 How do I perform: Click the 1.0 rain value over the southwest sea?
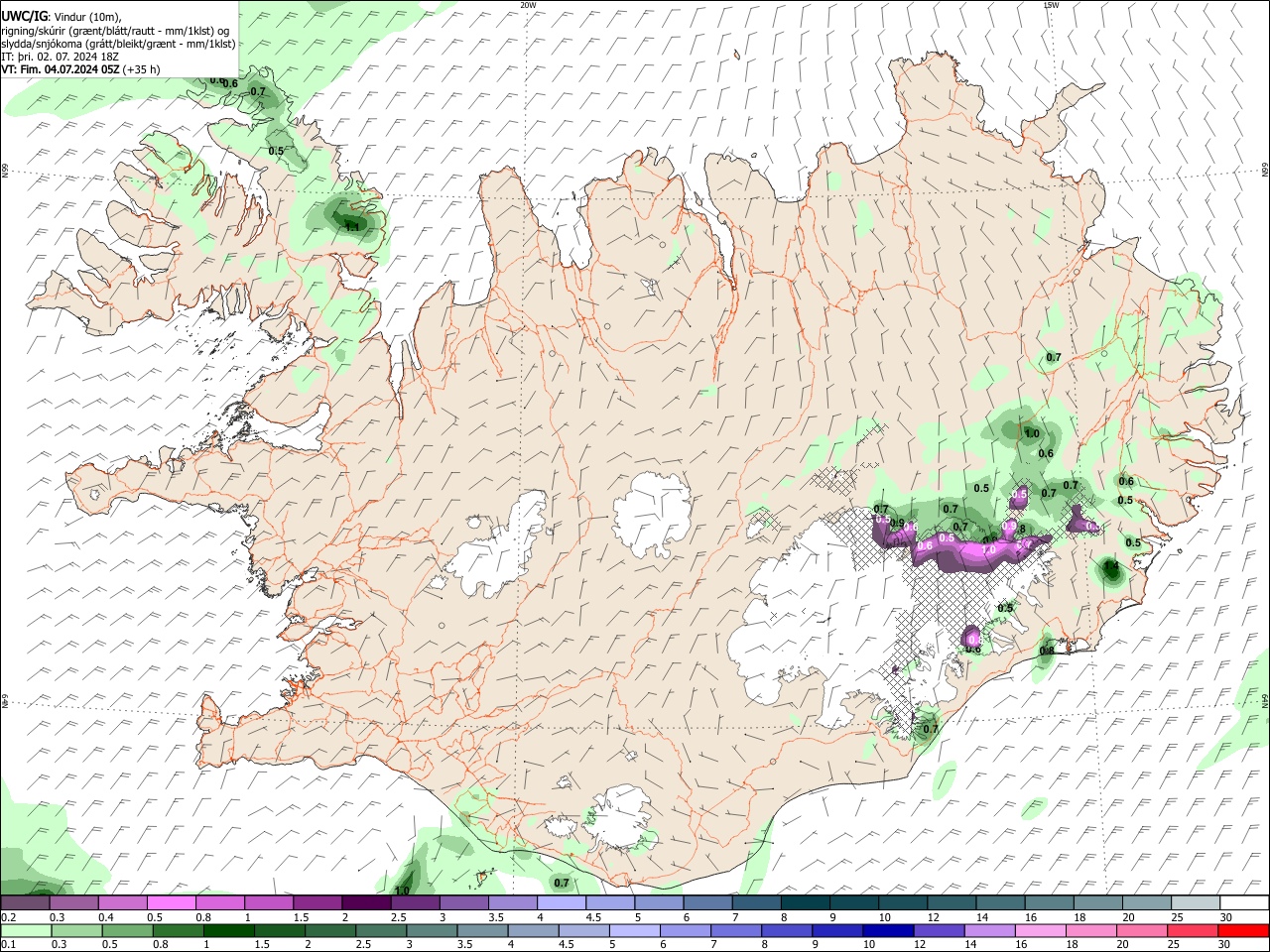coord(403,890)
